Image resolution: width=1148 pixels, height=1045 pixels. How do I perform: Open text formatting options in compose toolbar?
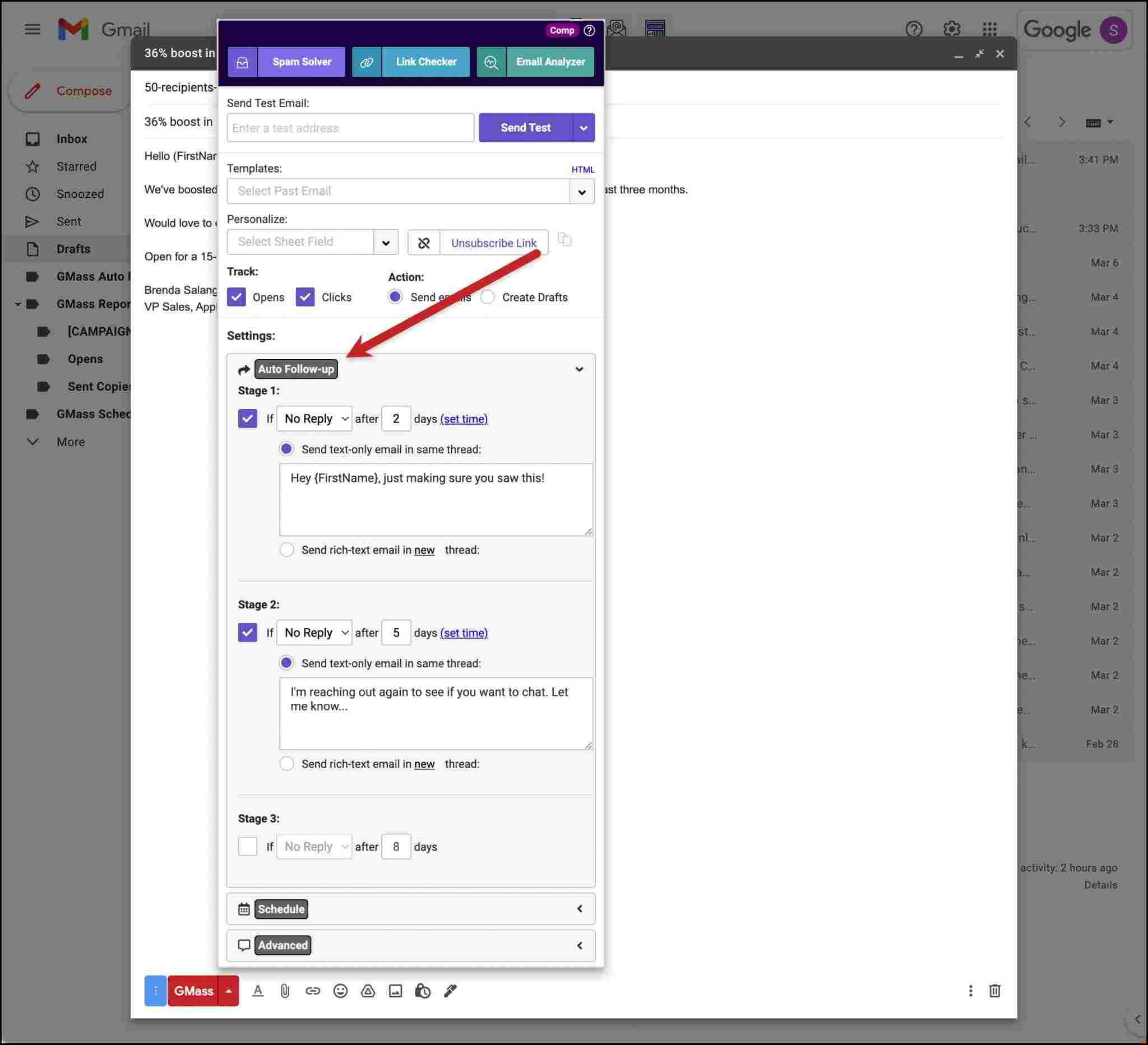click(258, 991)
